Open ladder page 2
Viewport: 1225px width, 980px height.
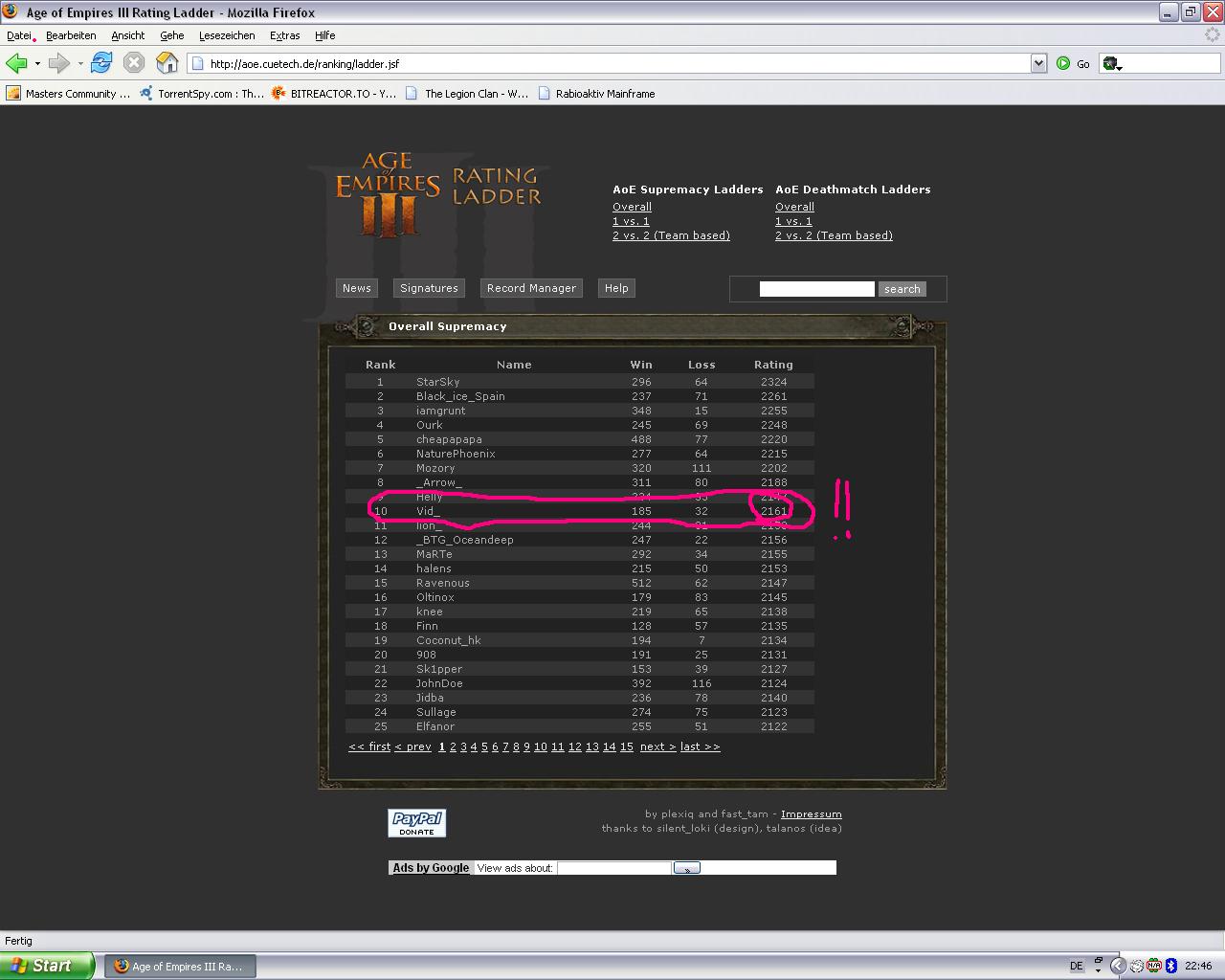[x=453, y=746]
